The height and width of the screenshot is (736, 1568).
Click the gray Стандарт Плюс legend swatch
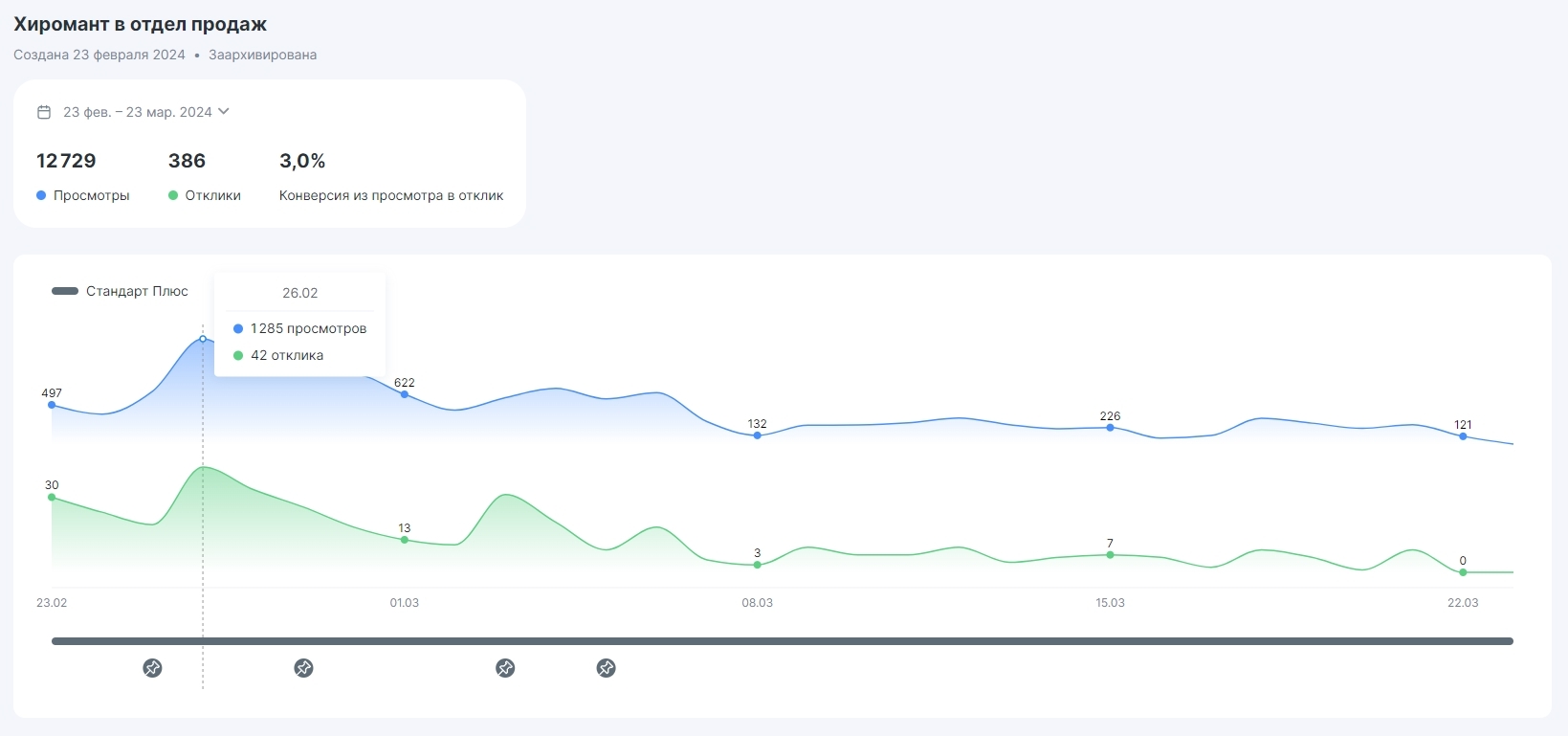(65, 291)
